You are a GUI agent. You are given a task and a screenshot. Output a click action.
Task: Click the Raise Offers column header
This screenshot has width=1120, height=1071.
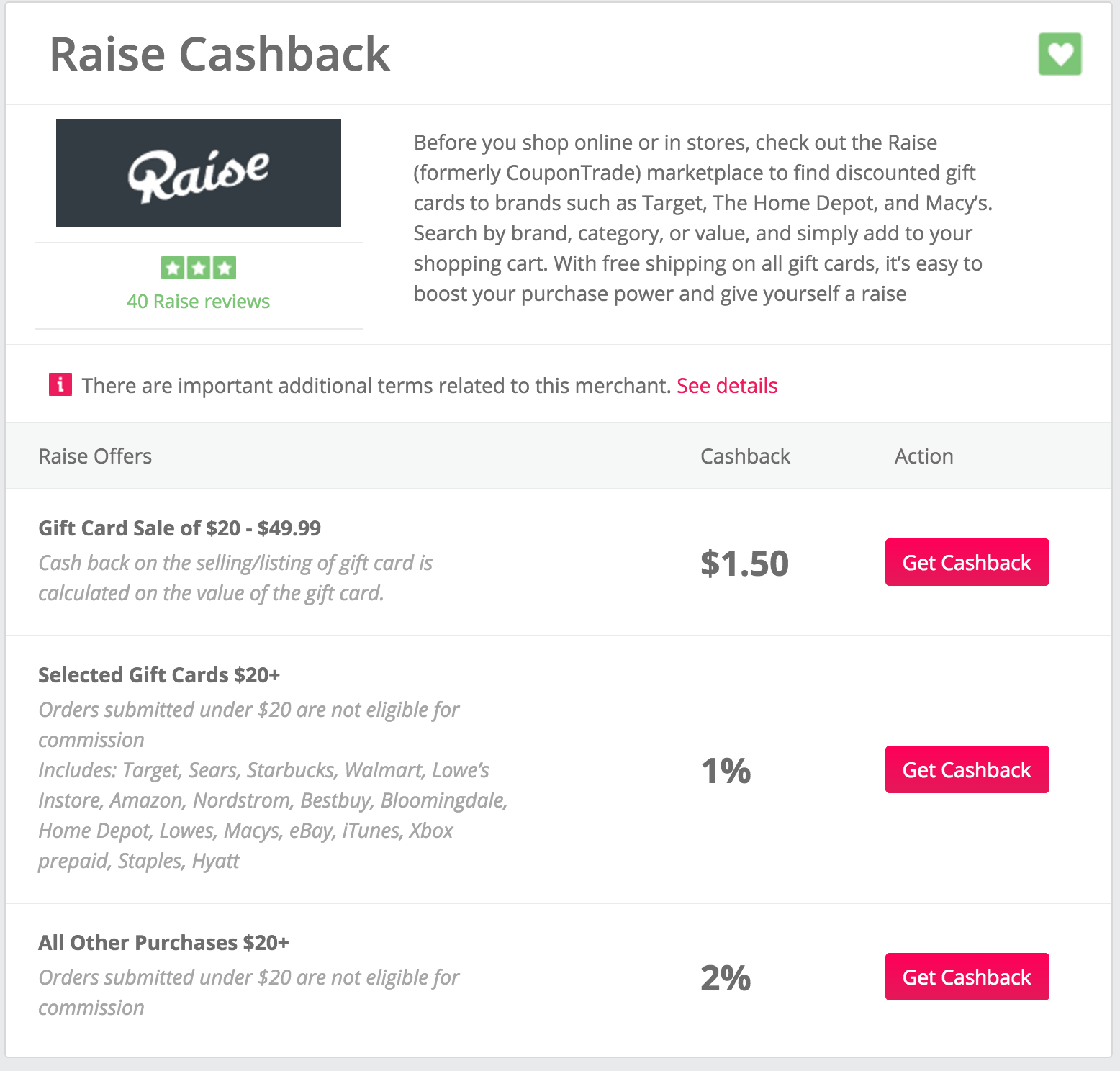(95, 456)
